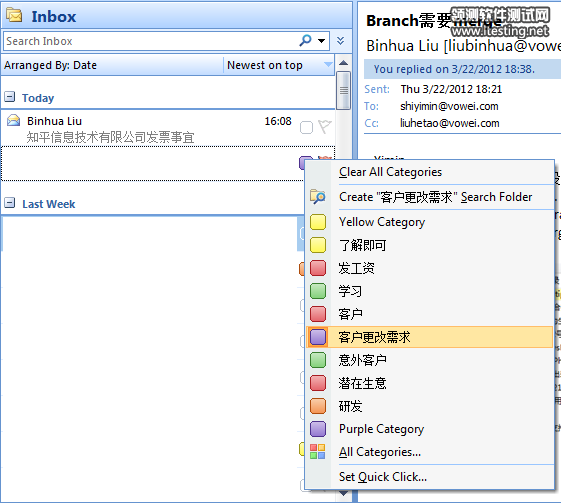Click the Inbox folder icon
Image resolution: width=561 pixels, height=503 pixels.
(x=14, y=15)
